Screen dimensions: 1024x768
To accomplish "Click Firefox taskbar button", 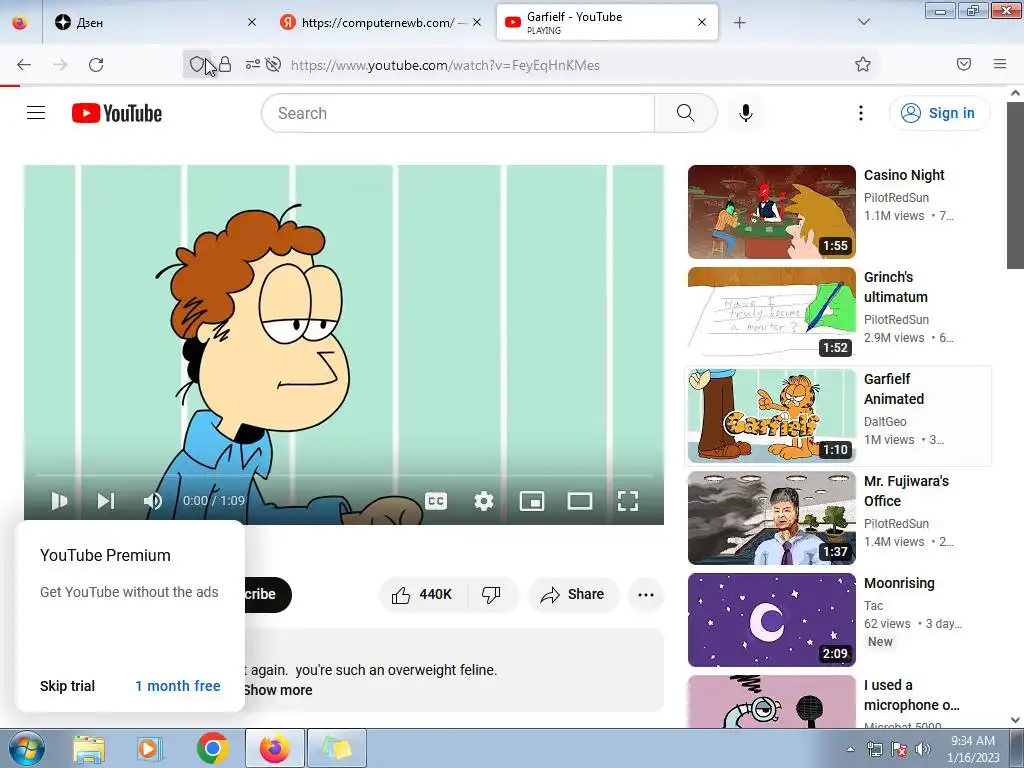I will pos(275,748).
